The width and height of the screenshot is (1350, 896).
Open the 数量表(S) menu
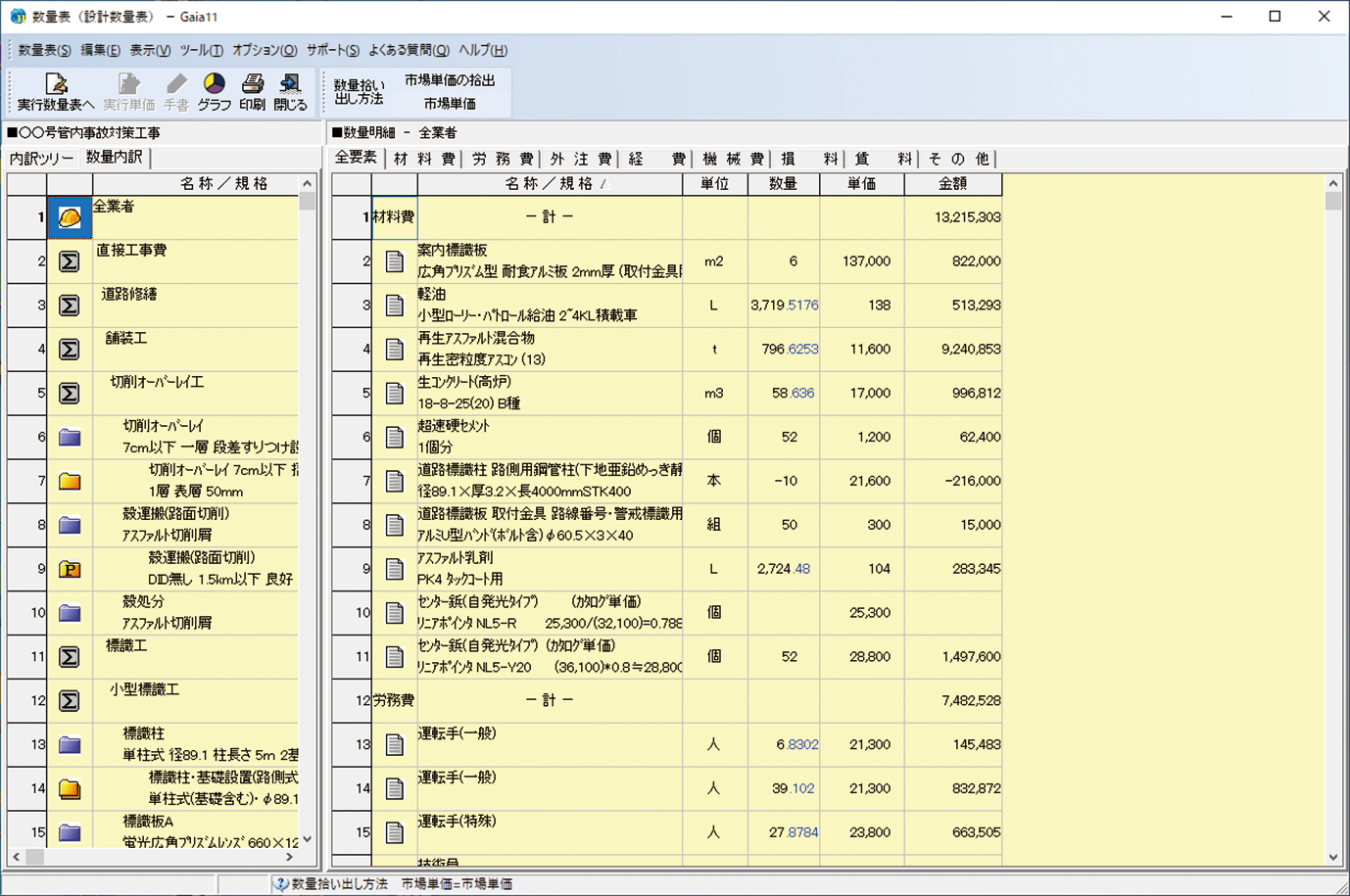[44, 50]
